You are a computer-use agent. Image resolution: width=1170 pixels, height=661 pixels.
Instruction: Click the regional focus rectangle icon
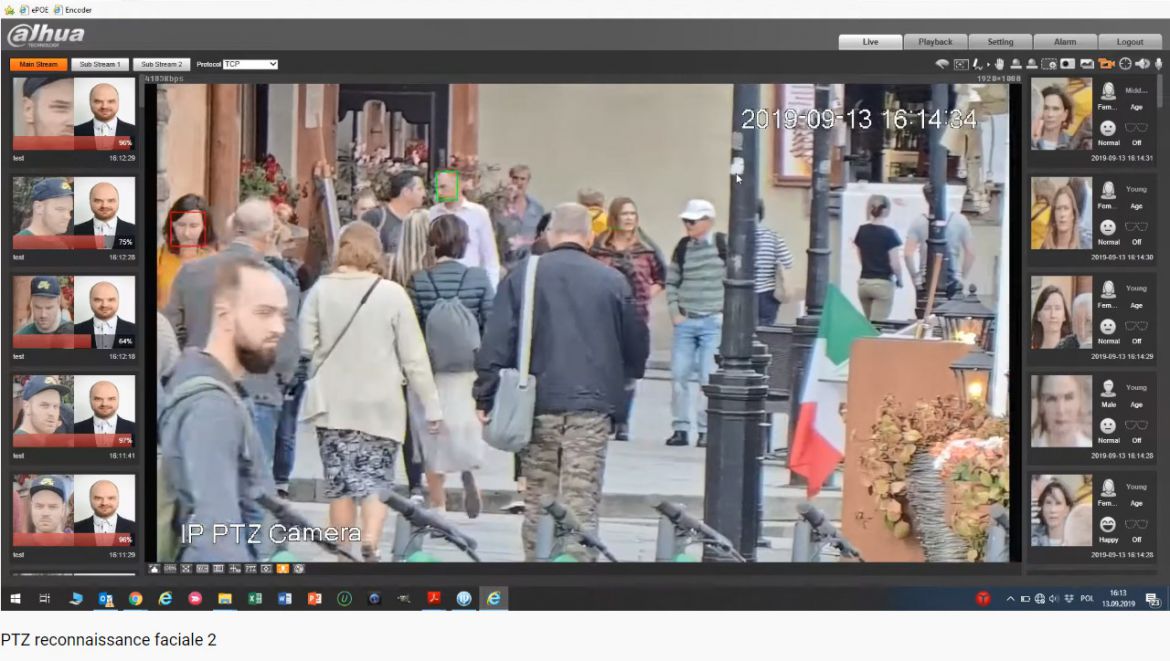(x=961, y=64)
